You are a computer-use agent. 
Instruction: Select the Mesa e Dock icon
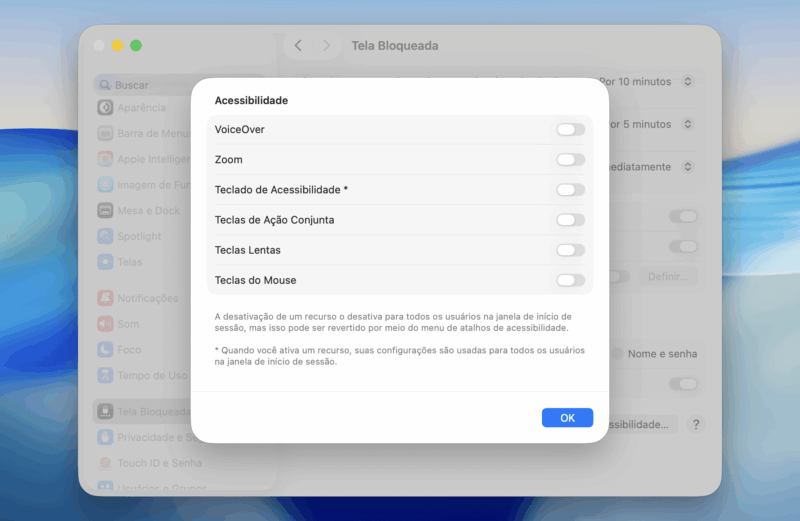pos(105,210)
